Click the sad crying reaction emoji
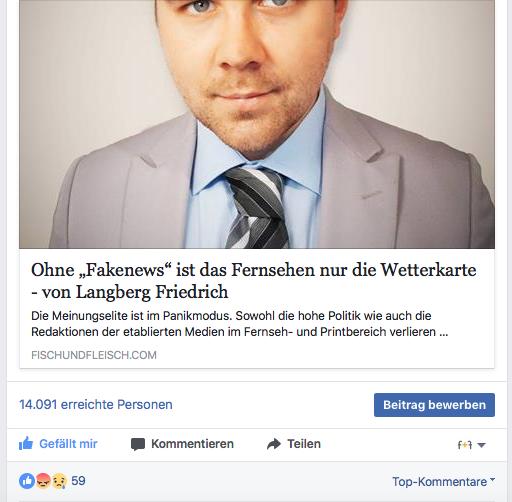 (x=59, y=481)
